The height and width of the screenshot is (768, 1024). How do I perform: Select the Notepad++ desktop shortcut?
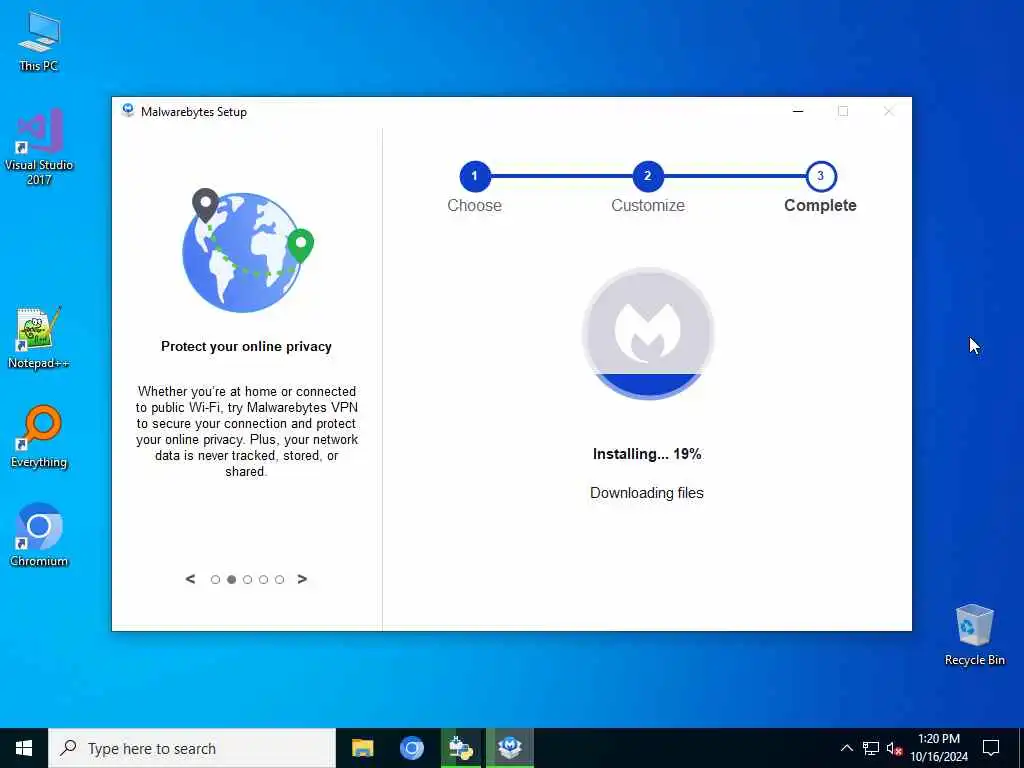click(x=39, y=338)
